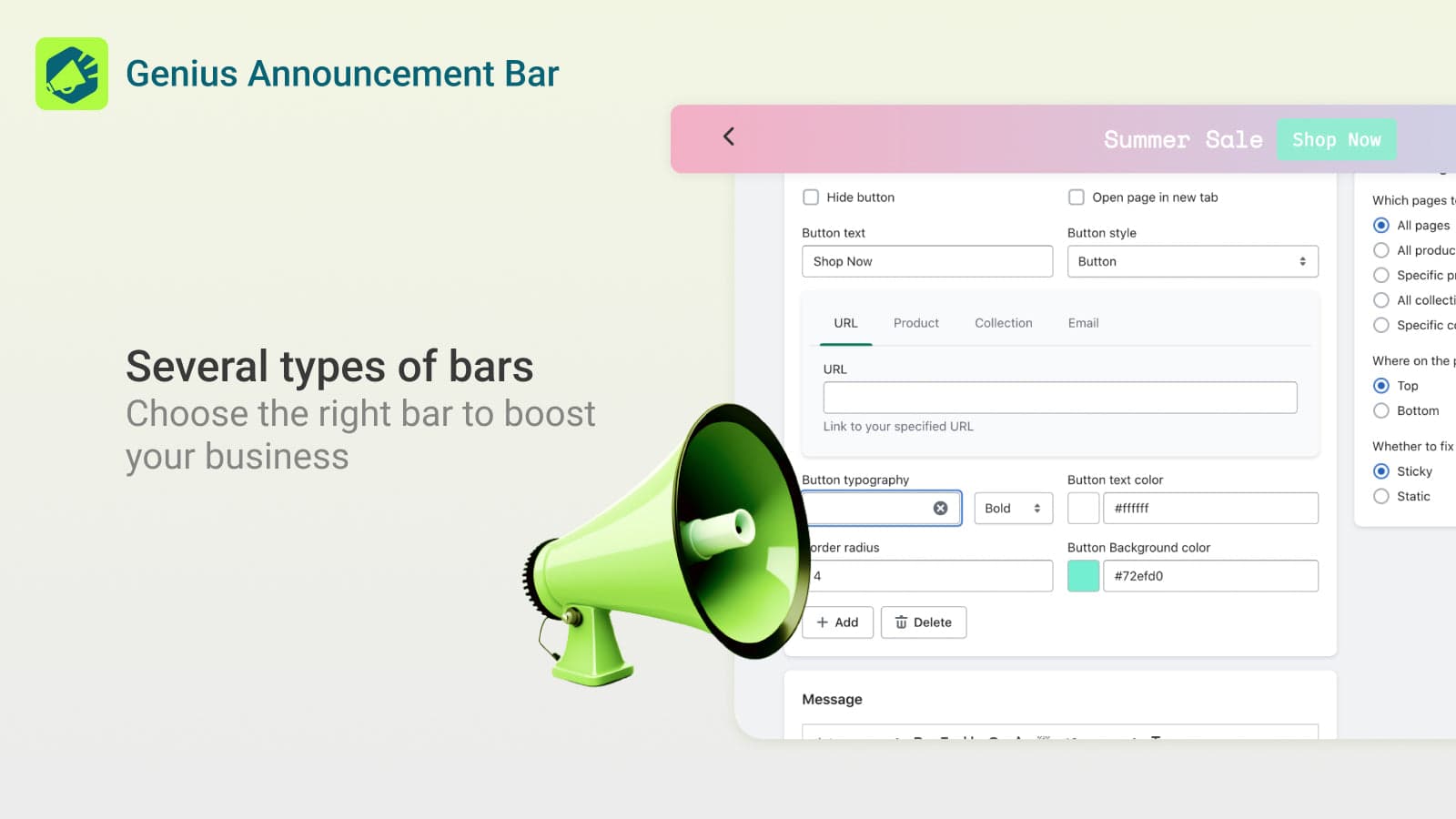Switch to the Collection tab
The height and width of the screenshot is (819, 1456).
click(1003, 323)
